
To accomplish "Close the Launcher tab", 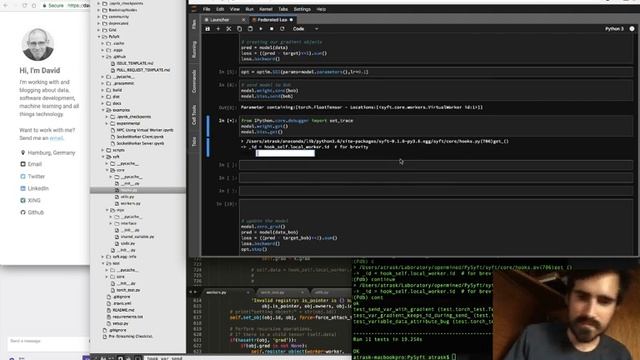I will point(244,20).
